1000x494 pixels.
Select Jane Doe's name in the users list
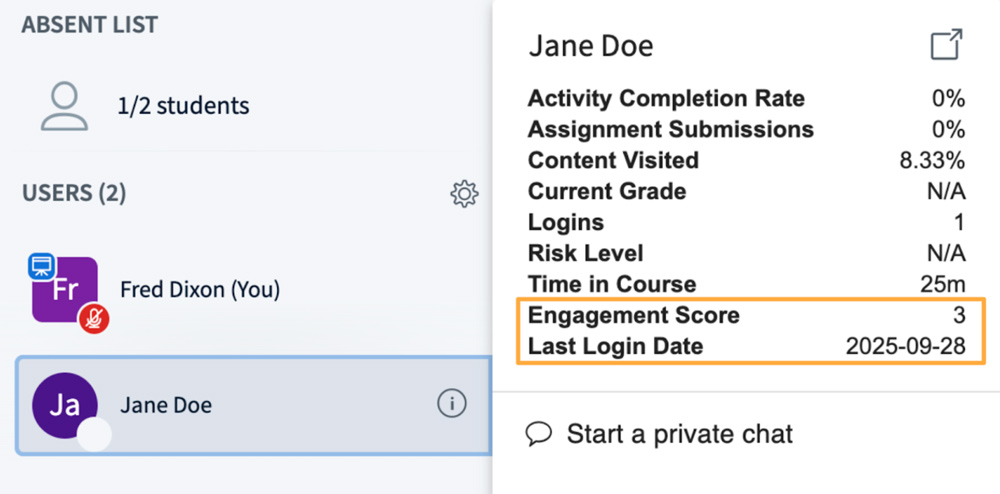coord(166,406)
